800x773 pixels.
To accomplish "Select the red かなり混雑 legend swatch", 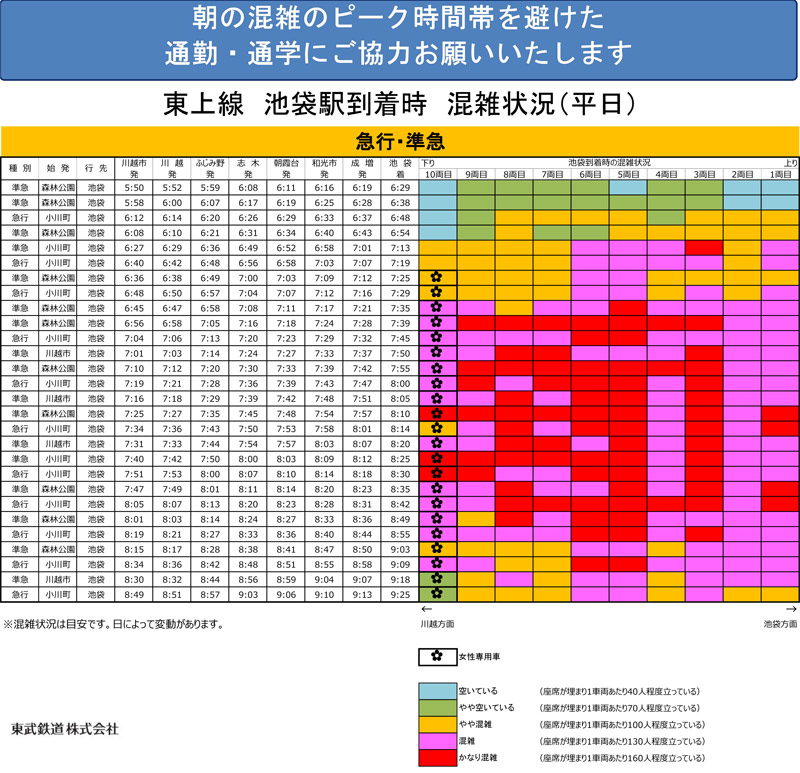I will pyautogui.click(x=436, y=759).
